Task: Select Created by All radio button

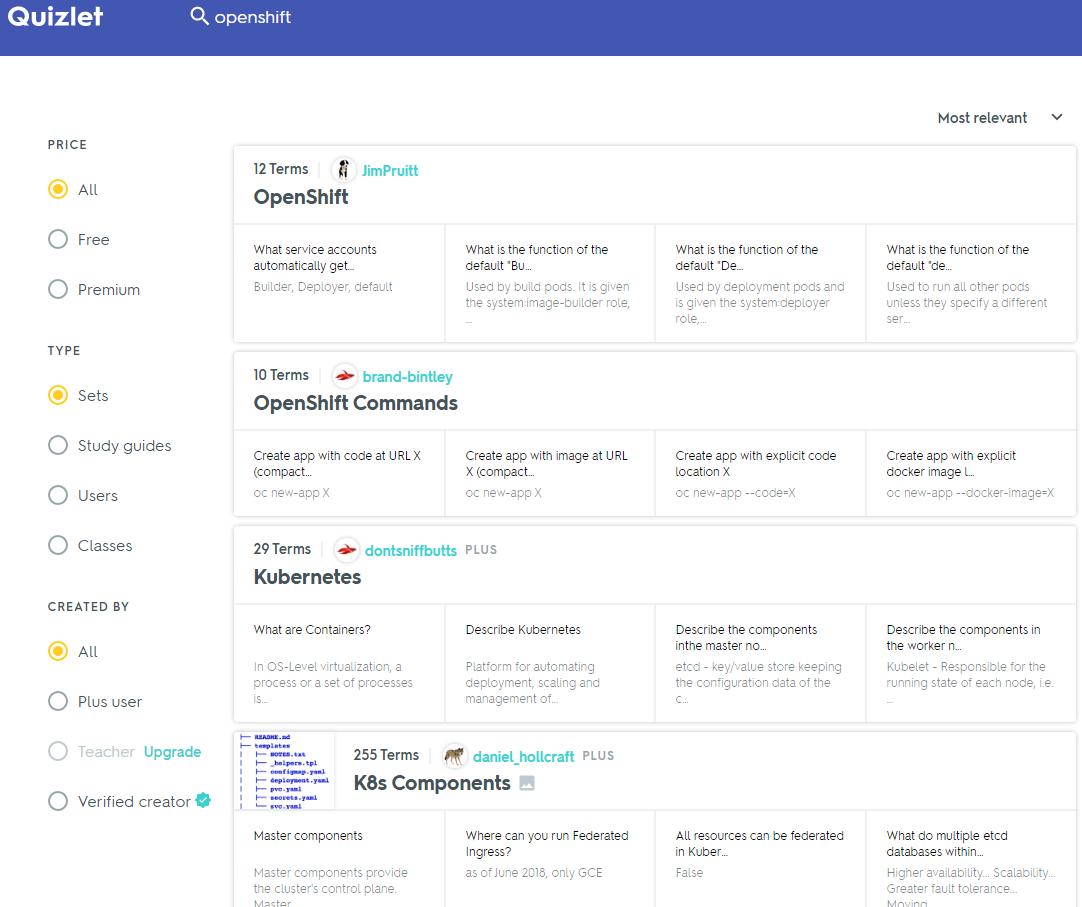Action: (58, 652)
